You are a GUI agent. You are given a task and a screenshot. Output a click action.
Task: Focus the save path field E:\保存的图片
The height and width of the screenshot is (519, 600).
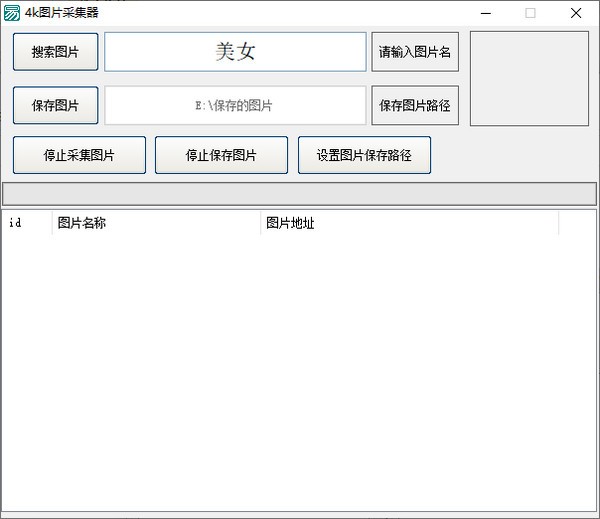[235, 105]
